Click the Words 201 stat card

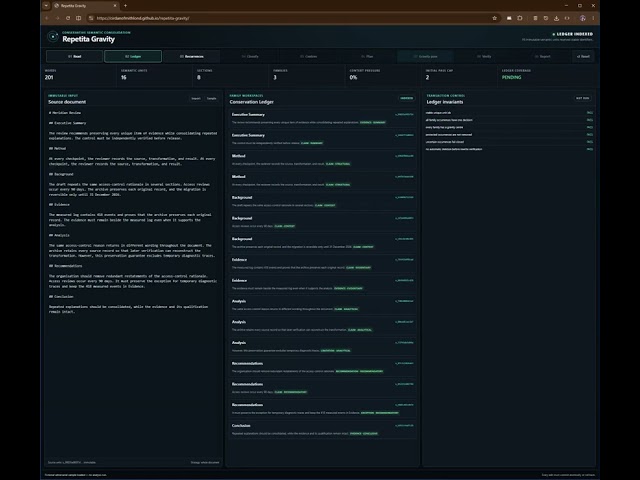point(79,75)
